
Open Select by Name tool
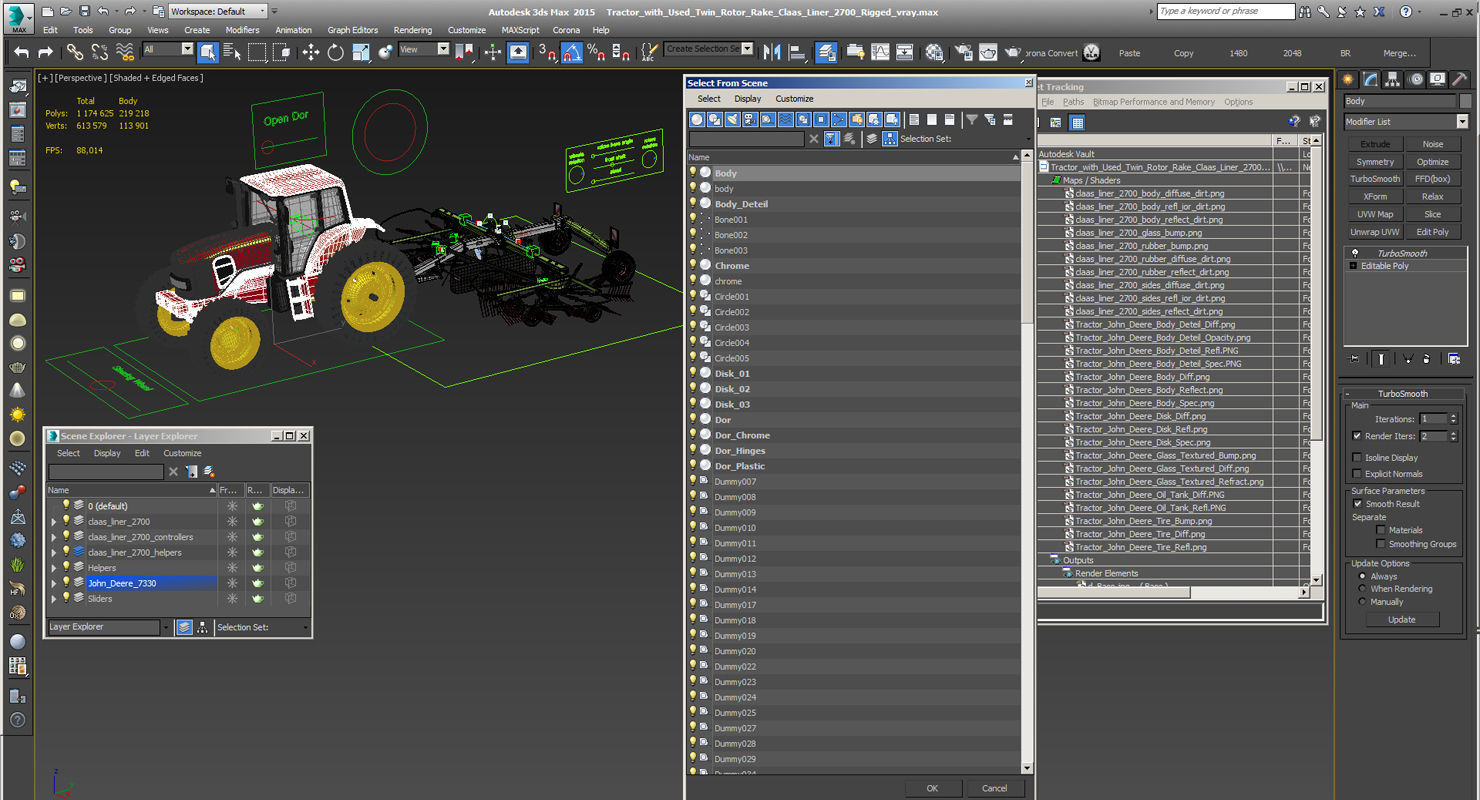click(232, 52)
